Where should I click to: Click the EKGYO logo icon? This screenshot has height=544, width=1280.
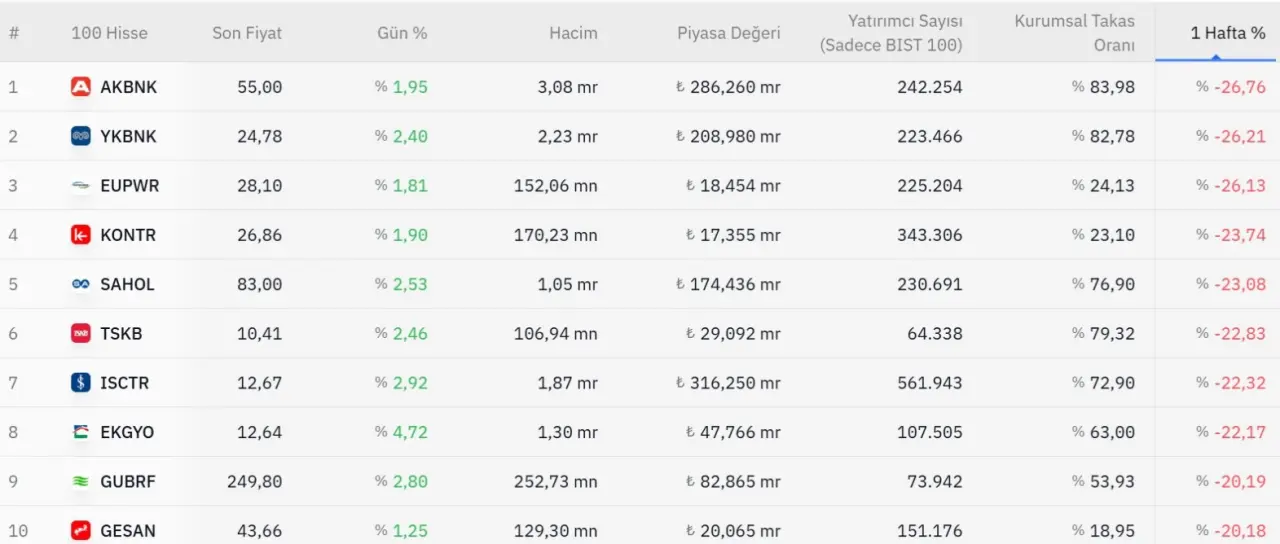81,432
